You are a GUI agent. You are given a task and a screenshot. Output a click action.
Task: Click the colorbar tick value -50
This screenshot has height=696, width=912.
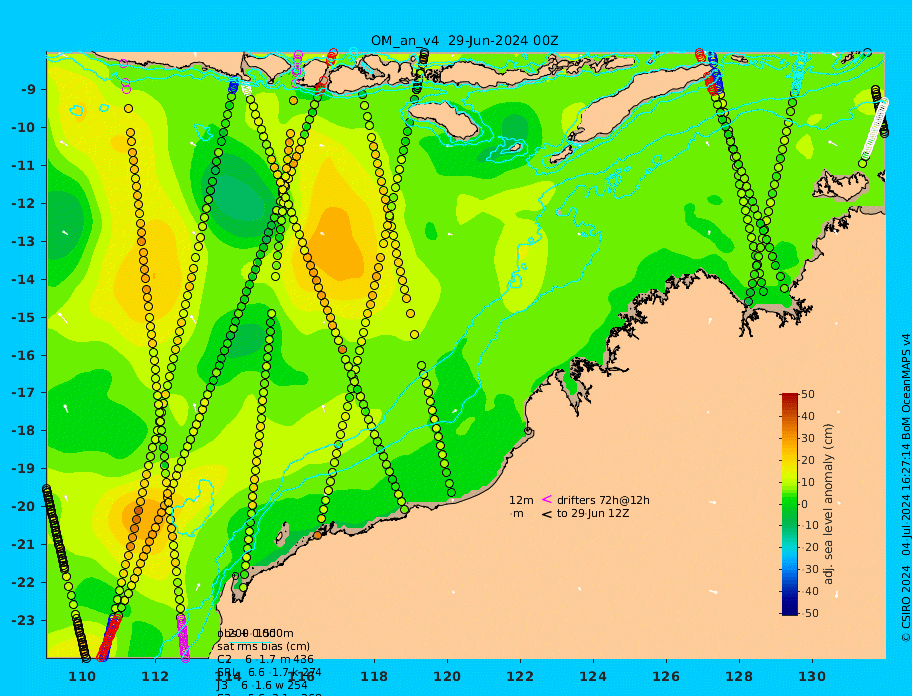[810, 613]
